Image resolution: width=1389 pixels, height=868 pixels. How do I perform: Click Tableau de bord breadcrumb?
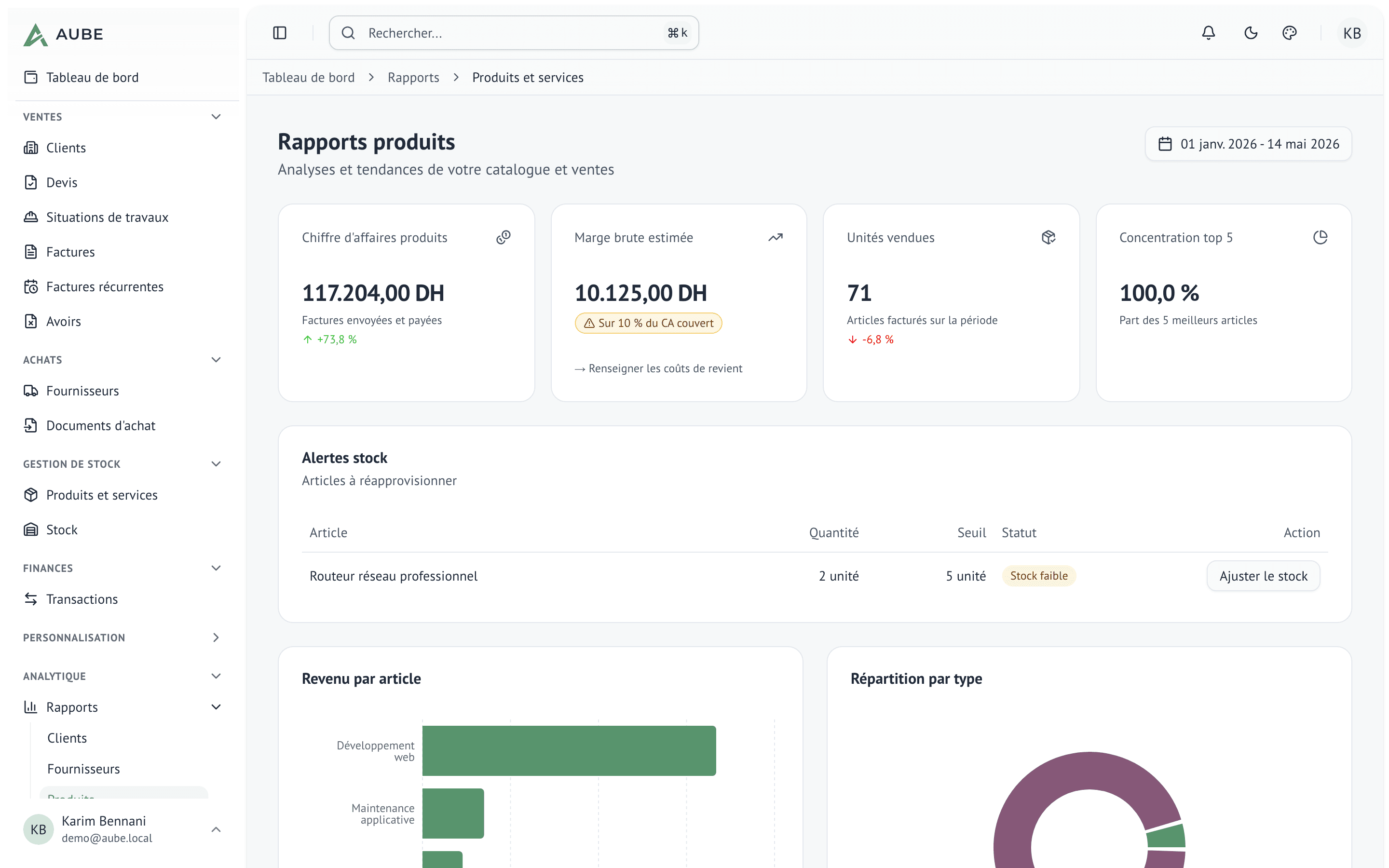pos(308,78)
